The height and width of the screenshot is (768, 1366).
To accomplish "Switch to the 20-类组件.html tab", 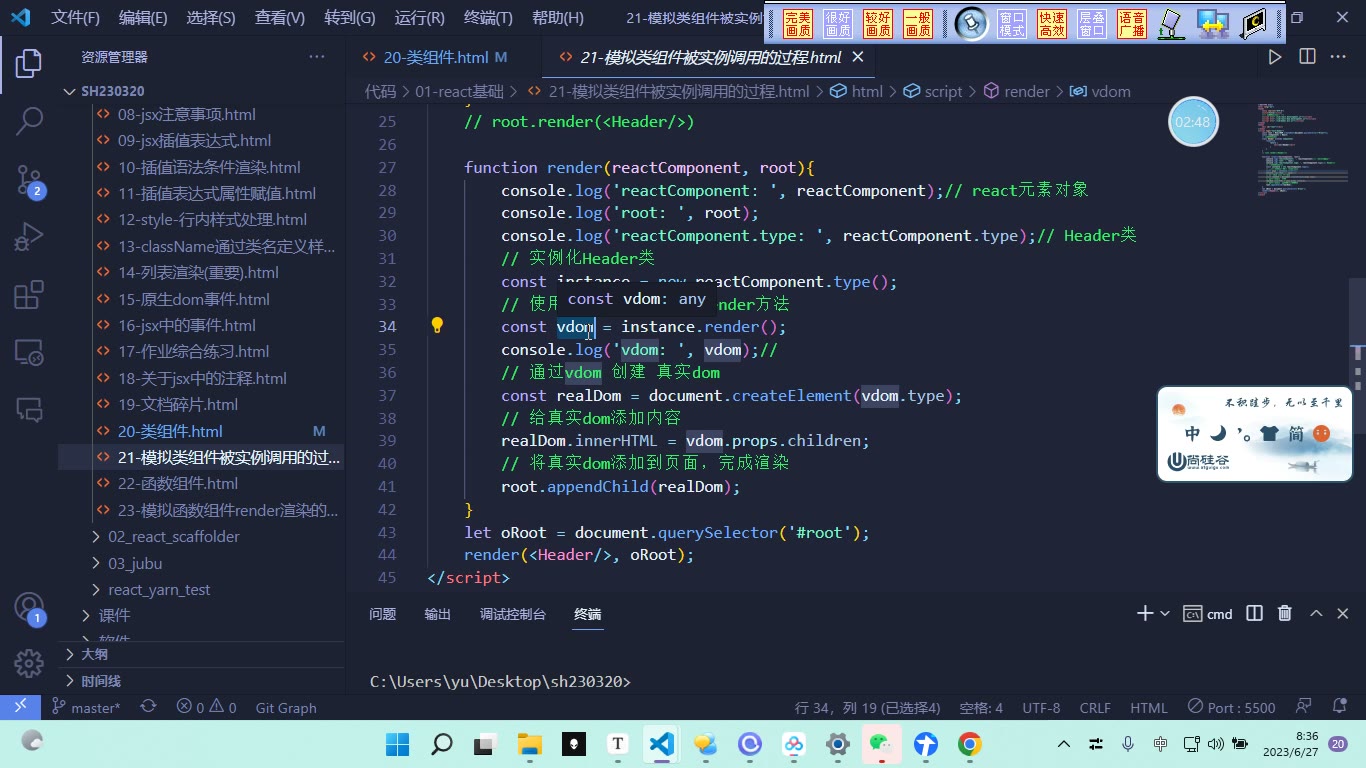I will (x=435, y=57).
